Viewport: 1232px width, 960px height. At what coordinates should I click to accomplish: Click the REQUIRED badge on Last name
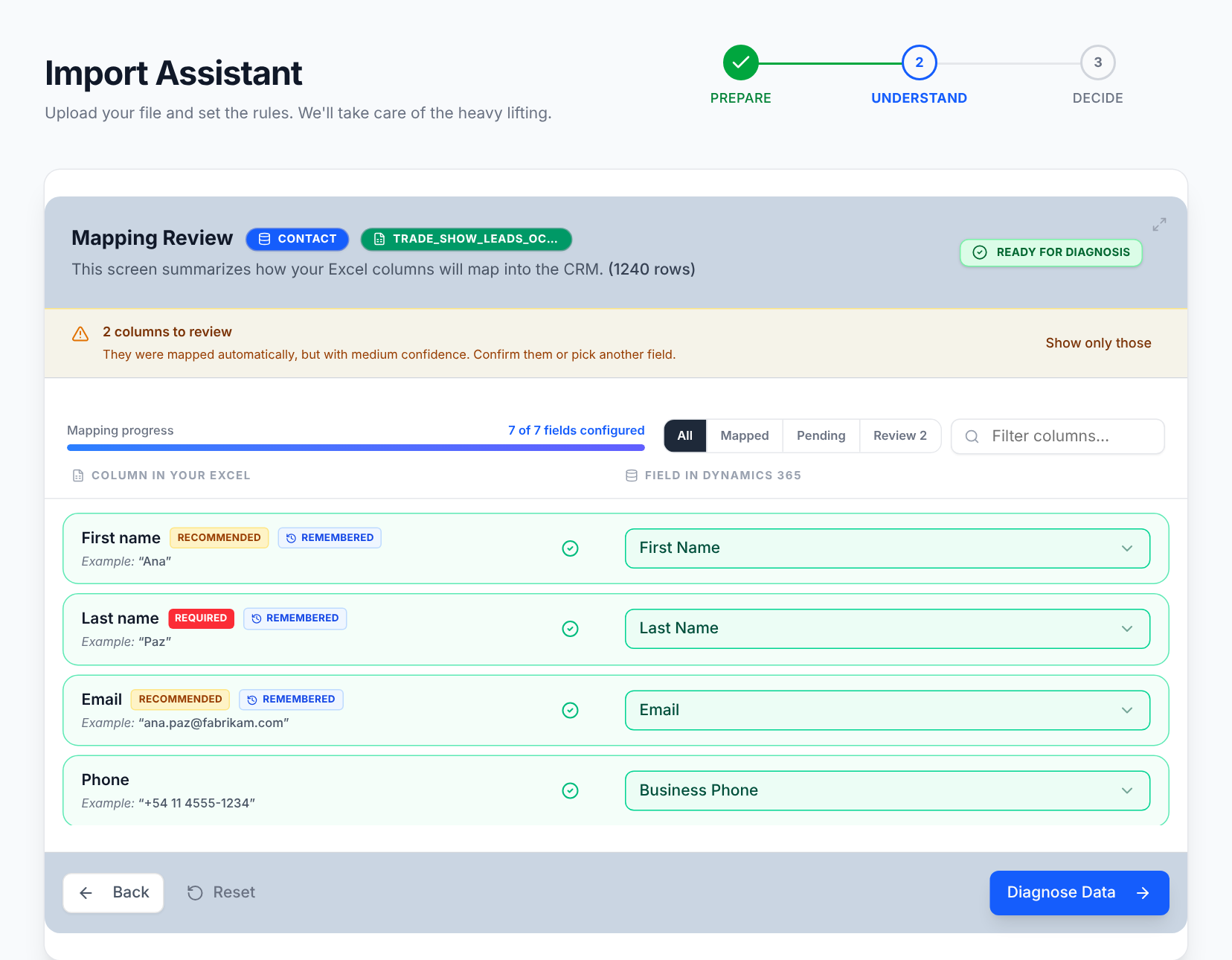pyautogui.click(x=201, y=618)
